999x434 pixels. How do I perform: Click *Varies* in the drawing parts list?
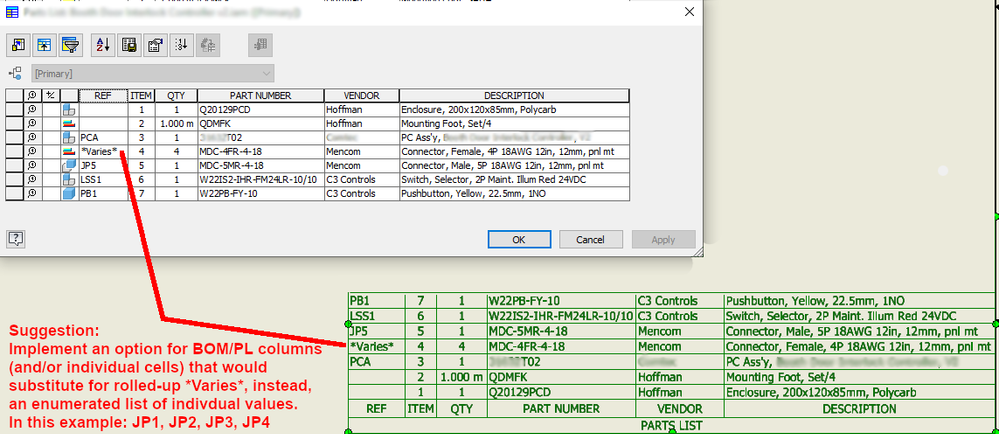click(372, 347)
